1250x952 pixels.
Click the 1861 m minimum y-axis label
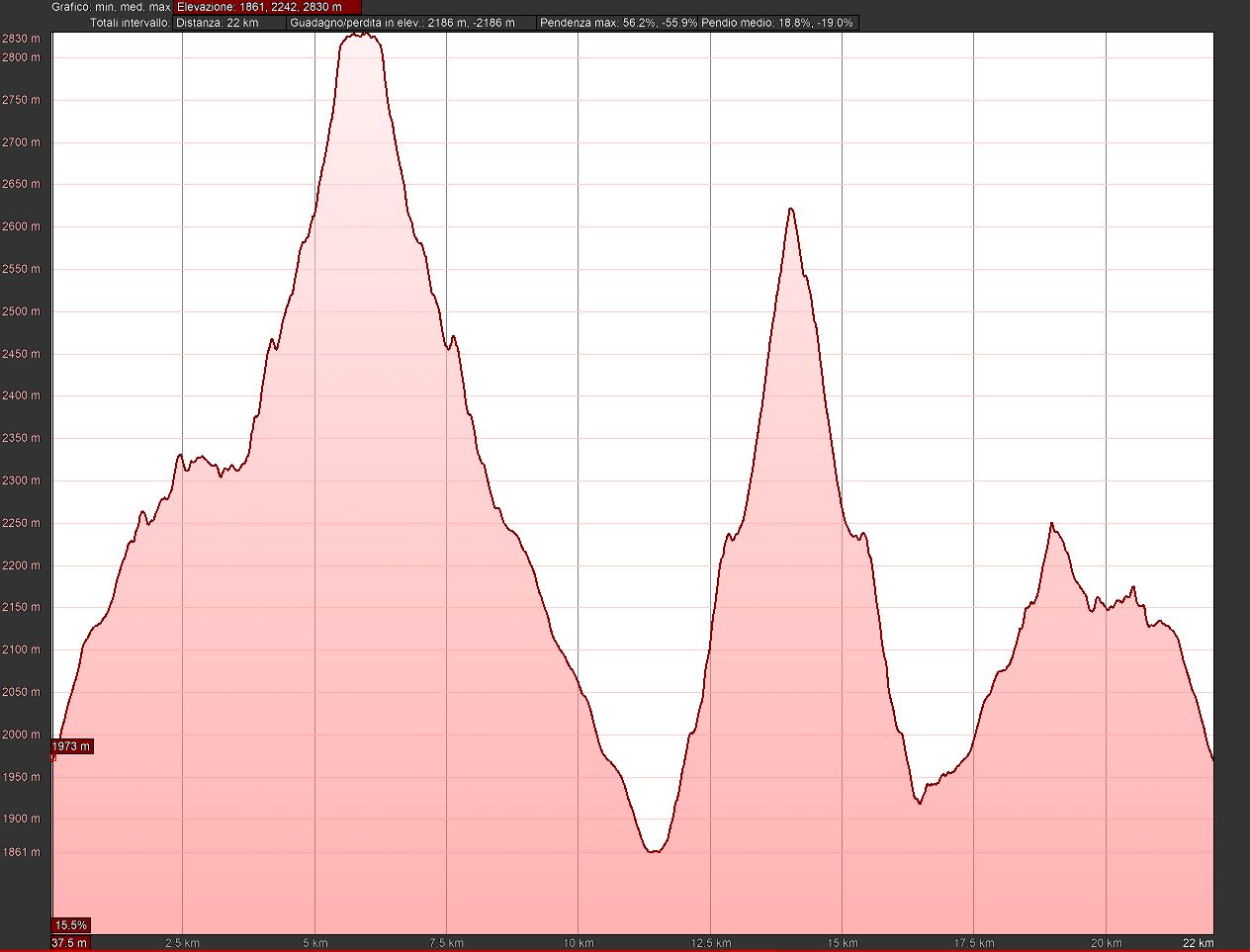[21, 852]
